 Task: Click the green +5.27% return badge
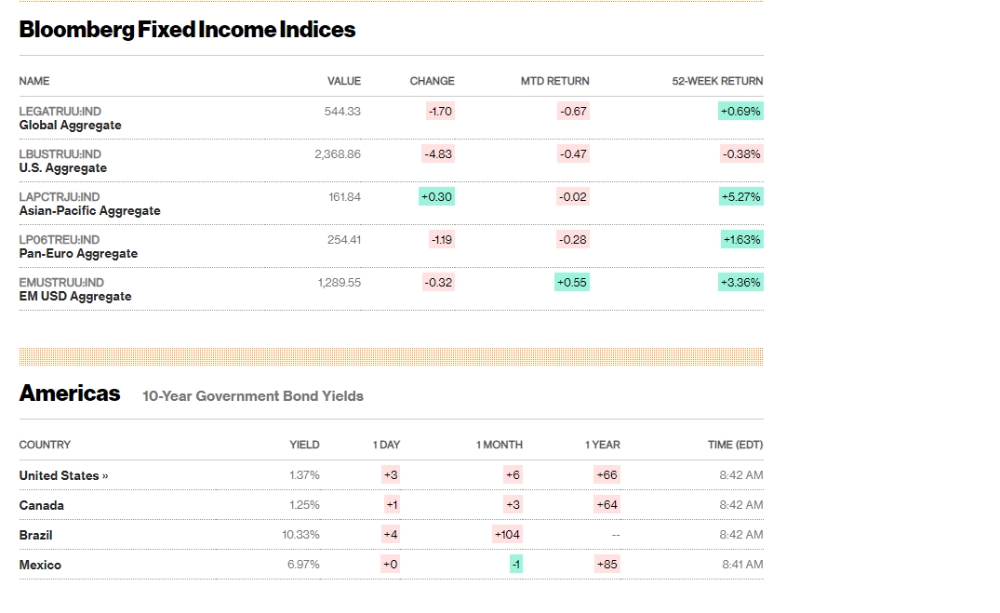tap(740, 197)
